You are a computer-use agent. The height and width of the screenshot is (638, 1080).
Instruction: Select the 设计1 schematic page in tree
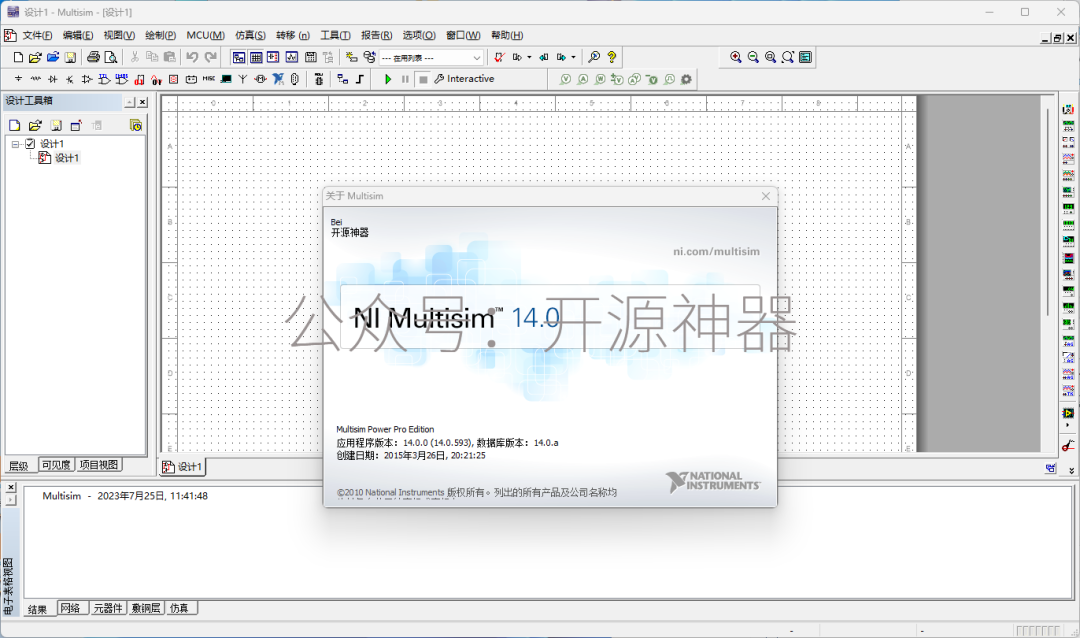[x=67, y=158]
